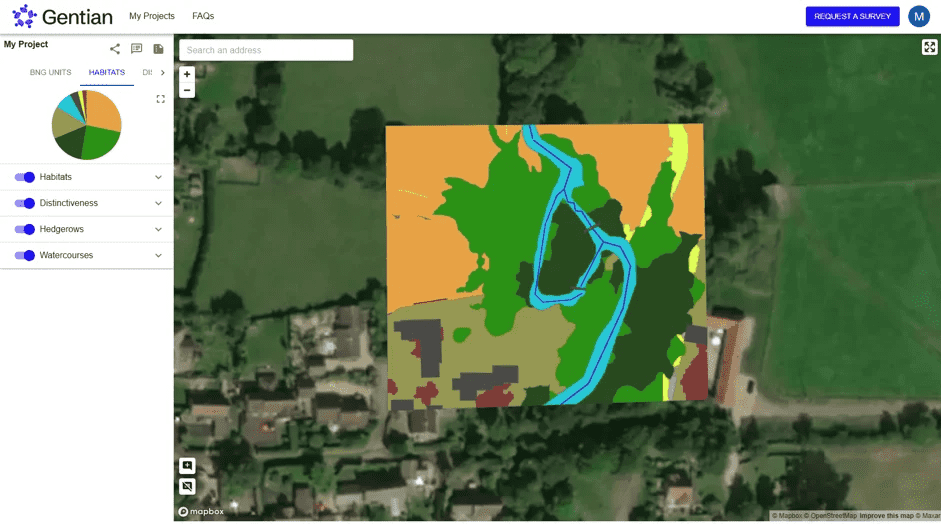Show more tabs with the right arrow

[163, 73]
